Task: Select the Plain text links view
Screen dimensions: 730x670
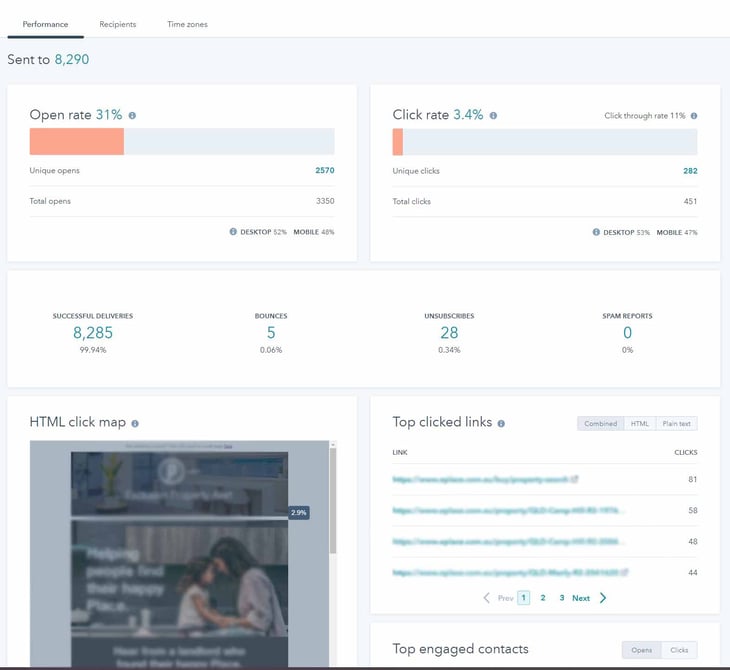Action: (x=676, y=424)
